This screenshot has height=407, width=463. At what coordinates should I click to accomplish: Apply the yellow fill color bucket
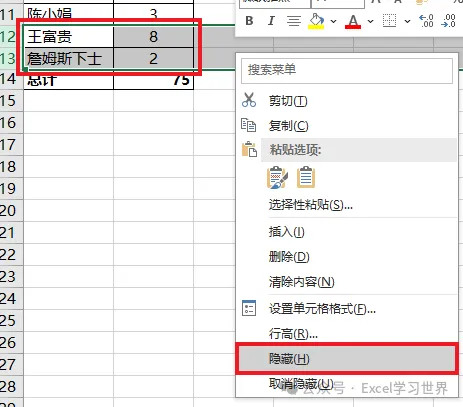317,21
